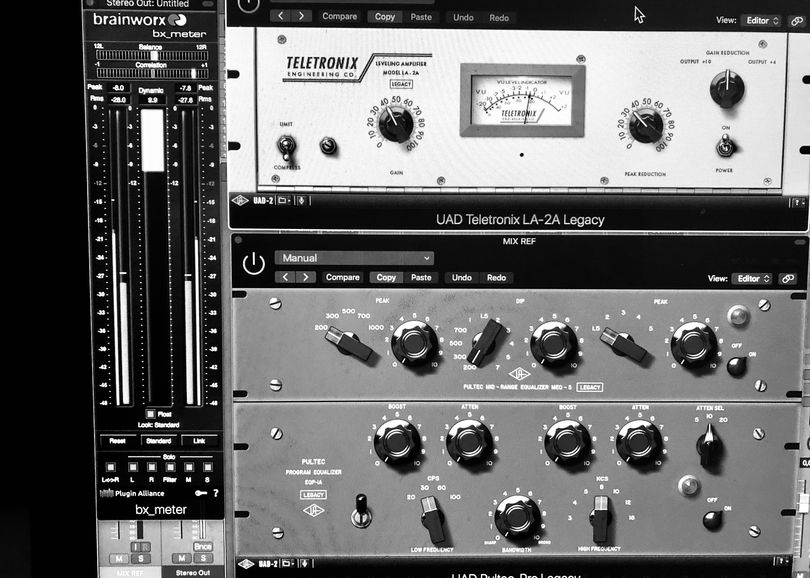Enable the L<>R swap checkbox in bx_meter
Screen dimensions: 810x578
[x=111, y=467]
